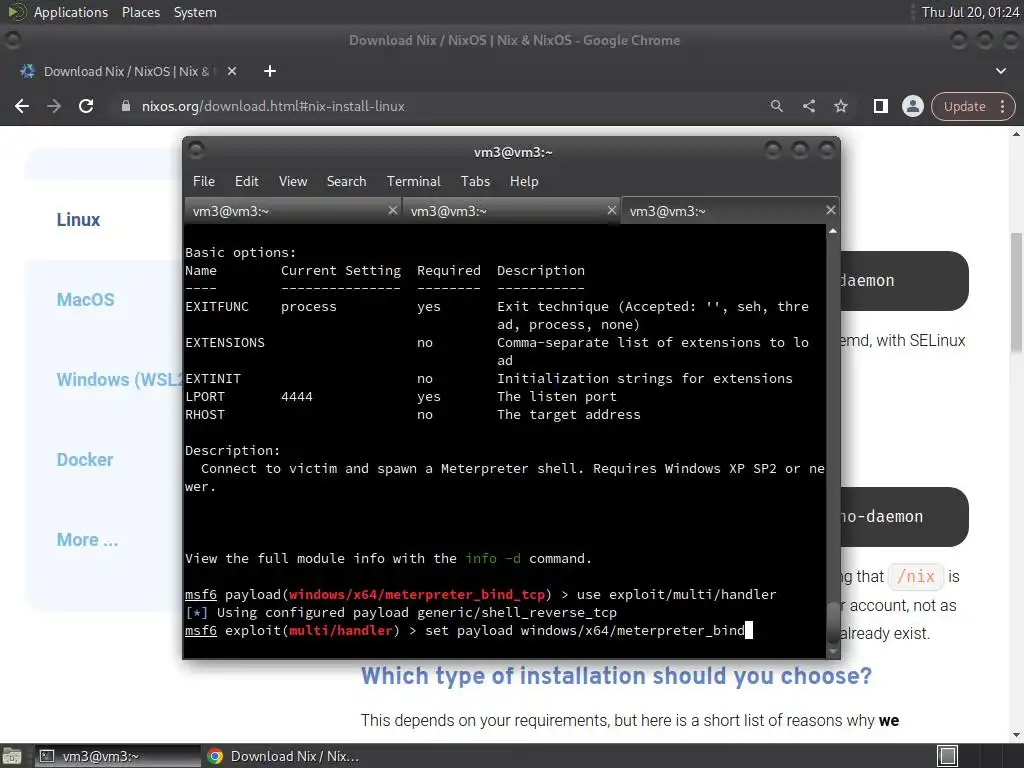Close the second terminal tab
Viewport: 1024px width, 768px height.
click(x=611, y=210)
